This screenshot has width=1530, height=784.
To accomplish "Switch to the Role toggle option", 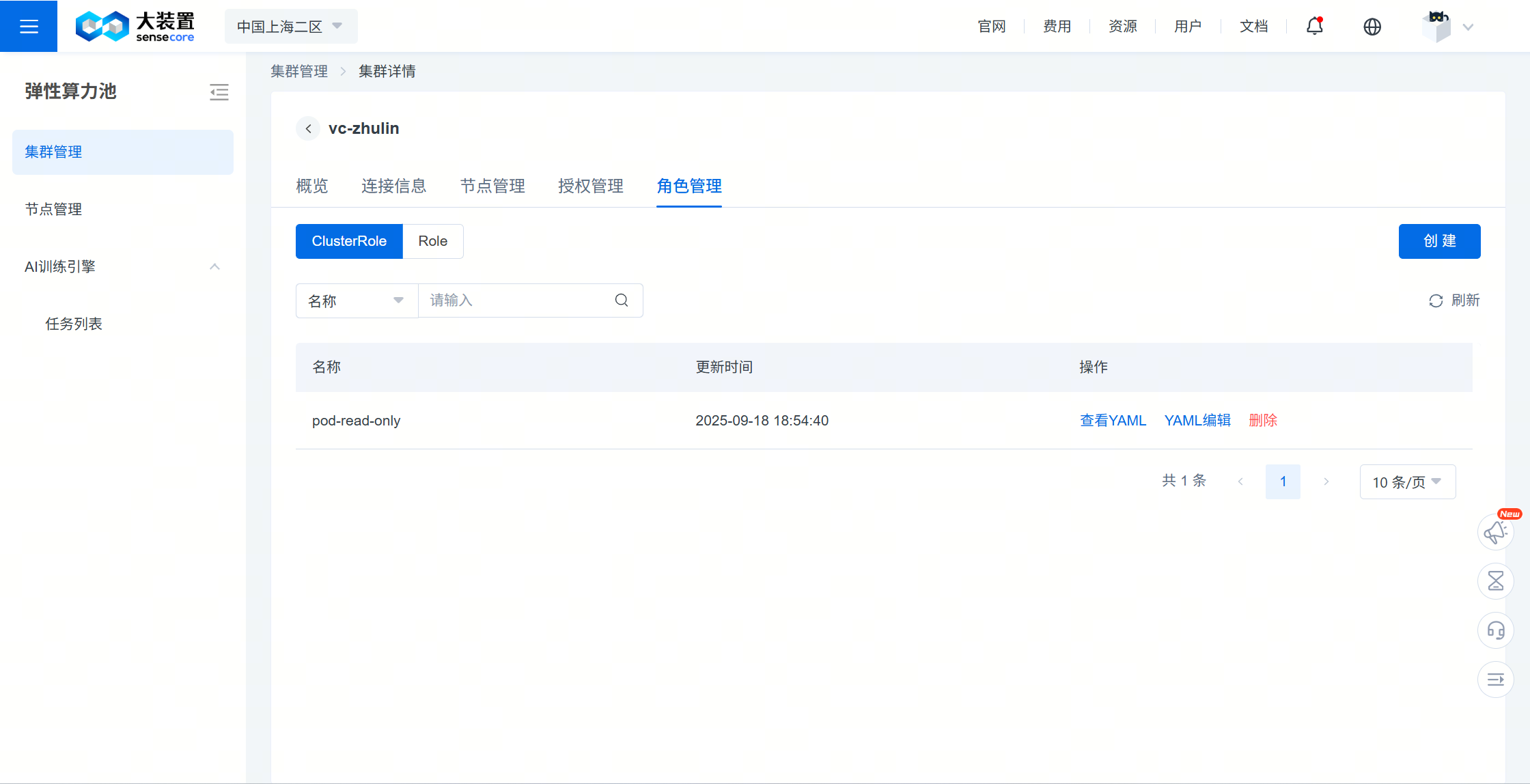I will coord(432,241).
